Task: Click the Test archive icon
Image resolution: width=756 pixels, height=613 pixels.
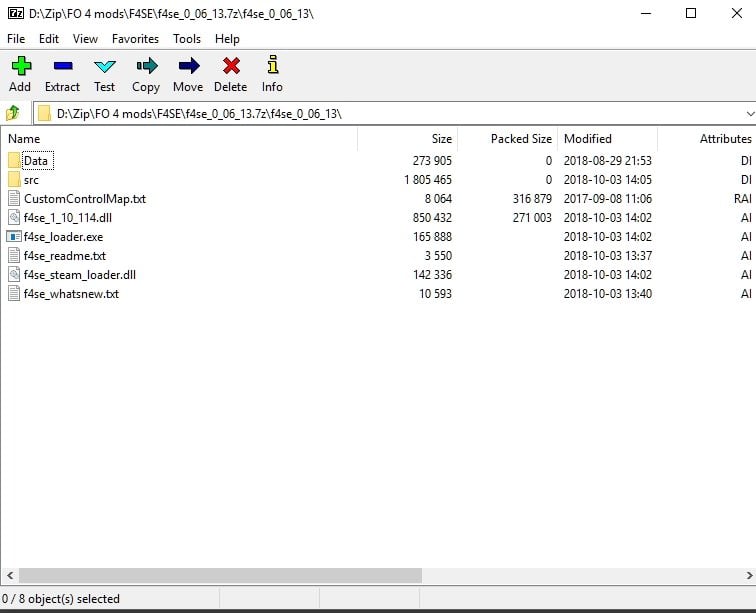Action: [x=105, y=66]
